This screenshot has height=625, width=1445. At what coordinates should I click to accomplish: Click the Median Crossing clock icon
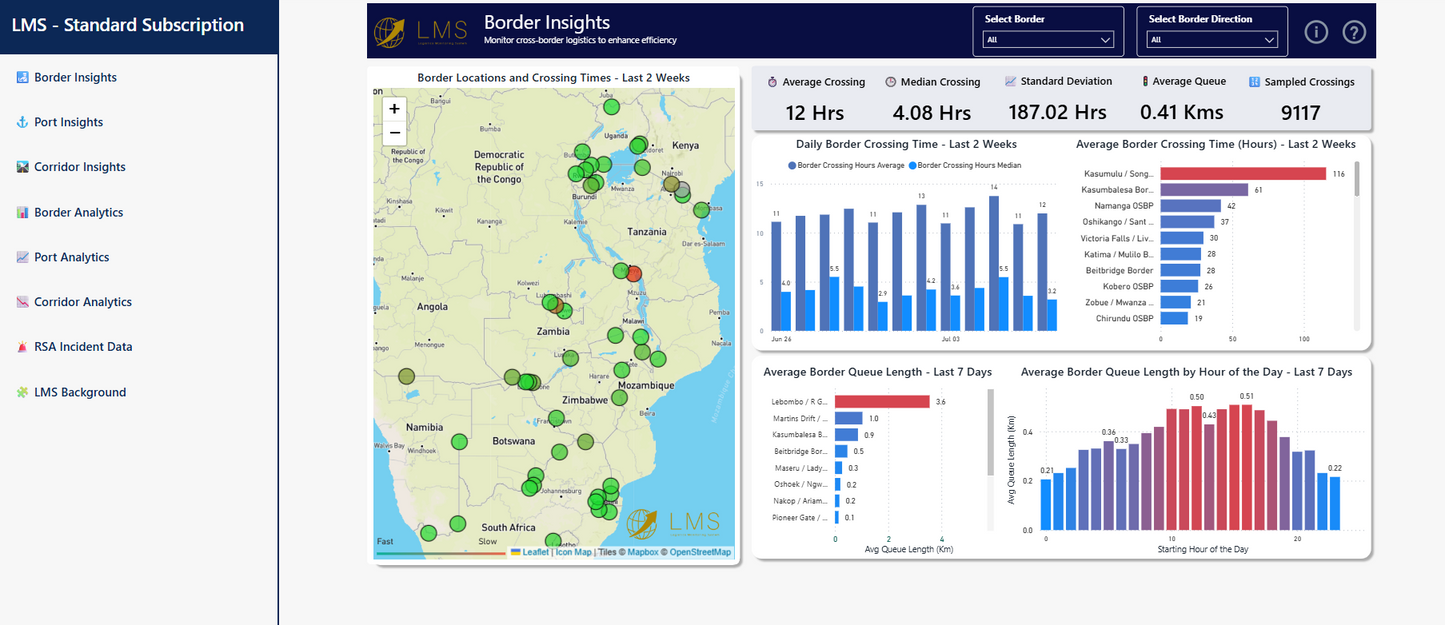pyautogui.click(x=890, y=82)
